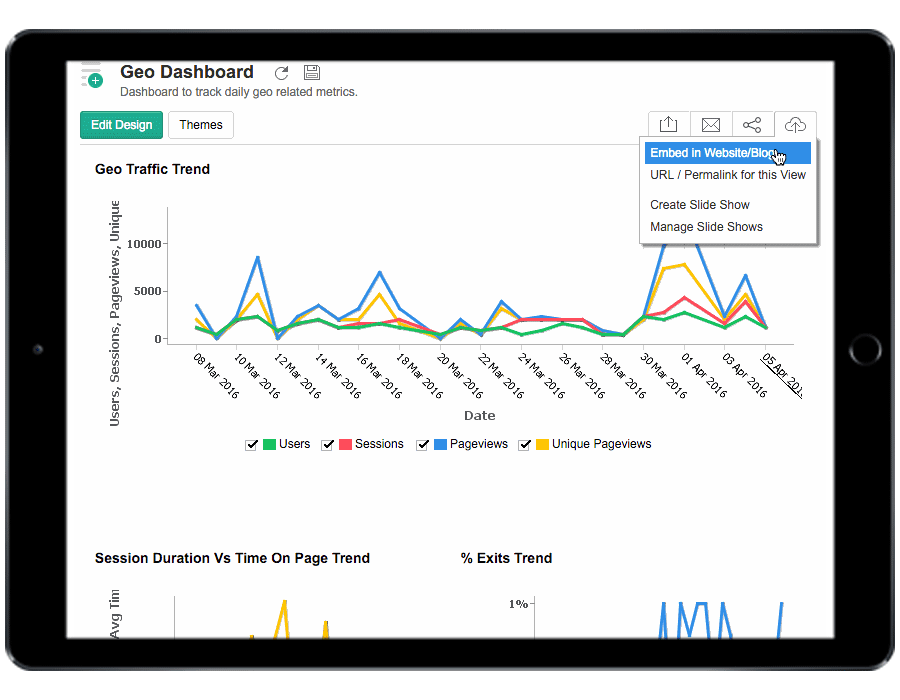Tap the tablet home button
Image resolution: width=900 pixels, height=700 pixels.
pos(865,349)
